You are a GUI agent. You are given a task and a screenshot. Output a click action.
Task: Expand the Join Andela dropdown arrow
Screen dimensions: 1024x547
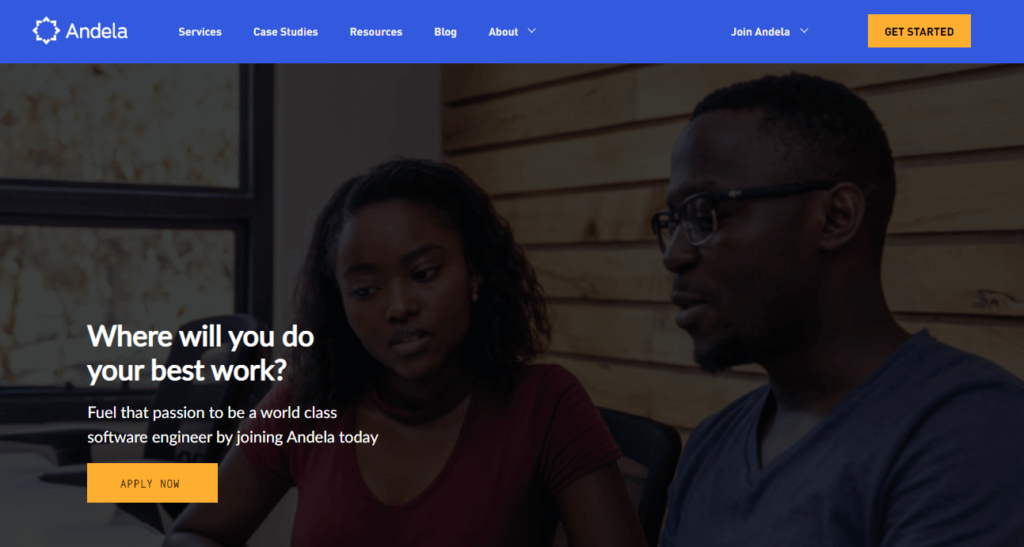point(804,31)
